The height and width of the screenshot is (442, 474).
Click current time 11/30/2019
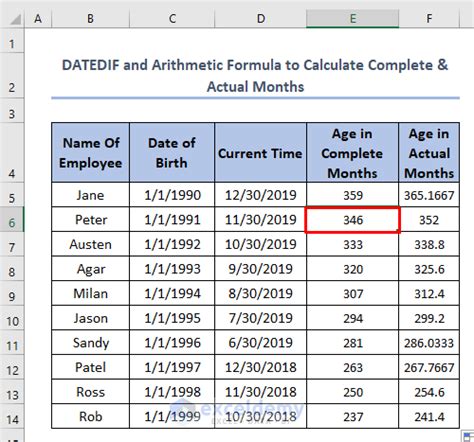(261, 219)
